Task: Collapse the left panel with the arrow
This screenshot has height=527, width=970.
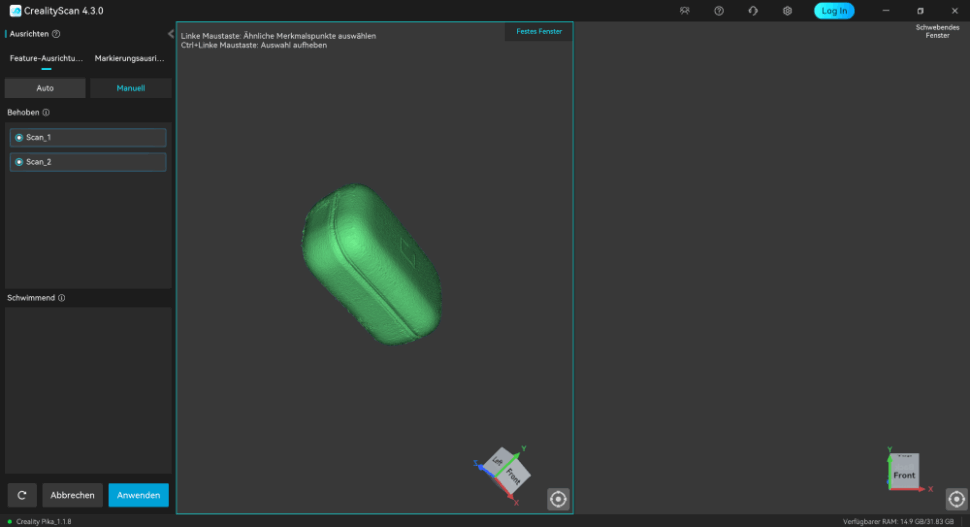Action: coord(171,34)
